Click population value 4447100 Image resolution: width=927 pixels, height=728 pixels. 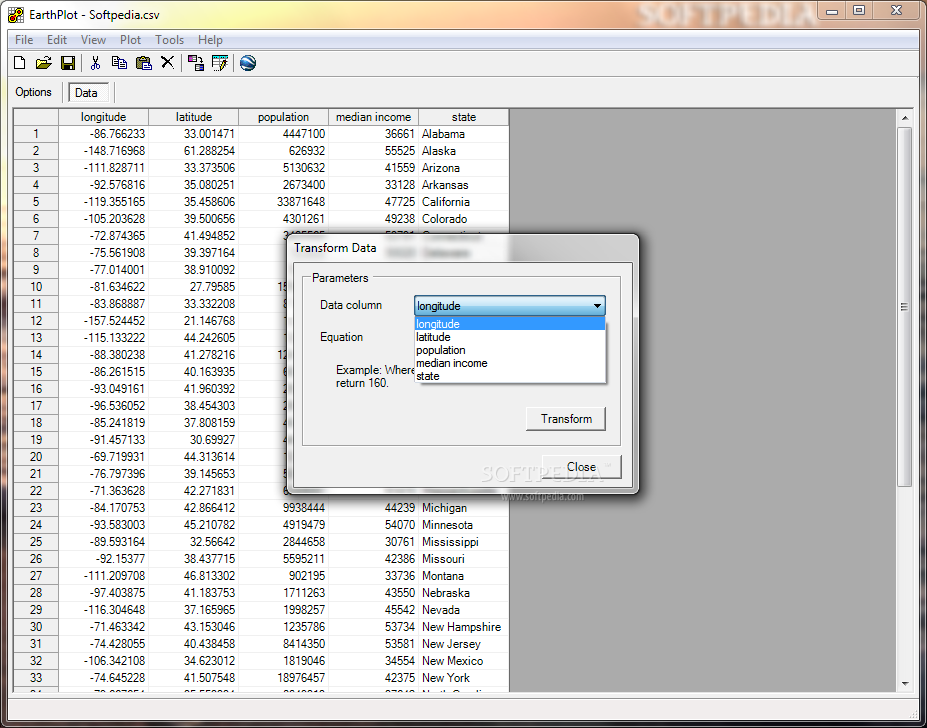click(284, 134)
